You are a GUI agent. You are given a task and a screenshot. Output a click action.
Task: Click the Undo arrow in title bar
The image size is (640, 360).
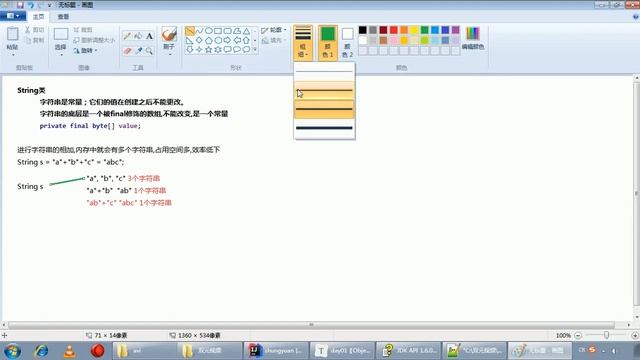[x=30, y=5]
